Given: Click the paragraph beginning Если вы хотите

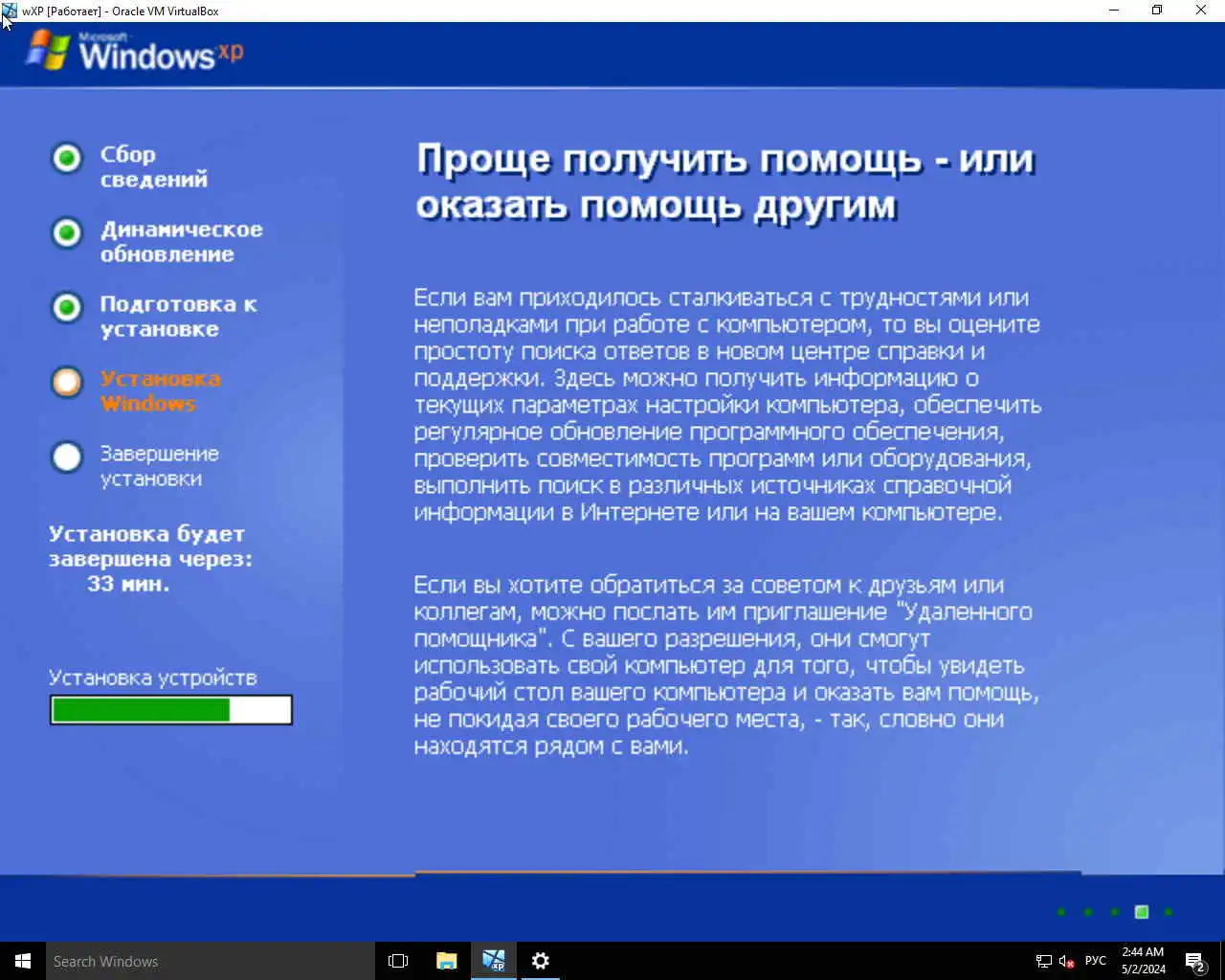Looking at the screenshot, I should pyautogui.click(x=726, y=665).
